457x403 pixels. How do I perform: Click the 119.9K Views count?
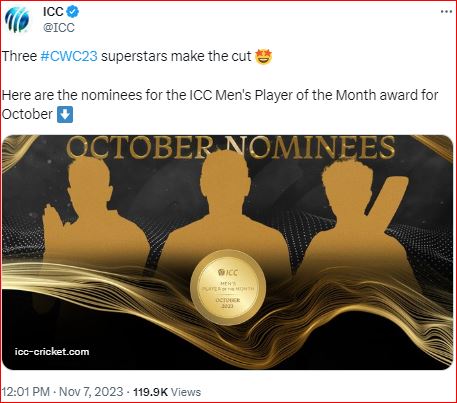coord(167,392)
